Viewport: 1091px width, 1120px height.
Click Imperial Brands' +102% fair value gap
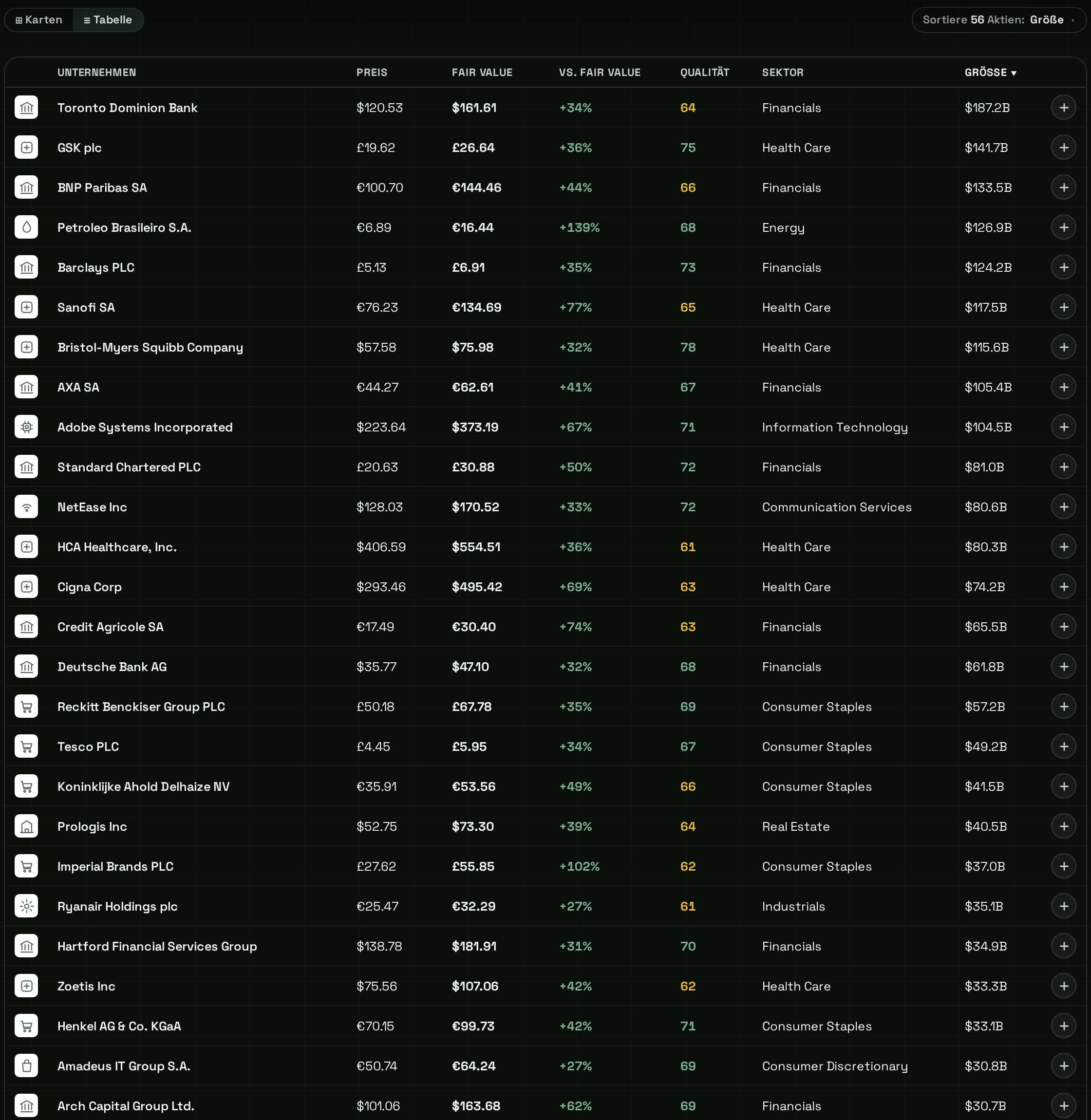pos(579,866)
